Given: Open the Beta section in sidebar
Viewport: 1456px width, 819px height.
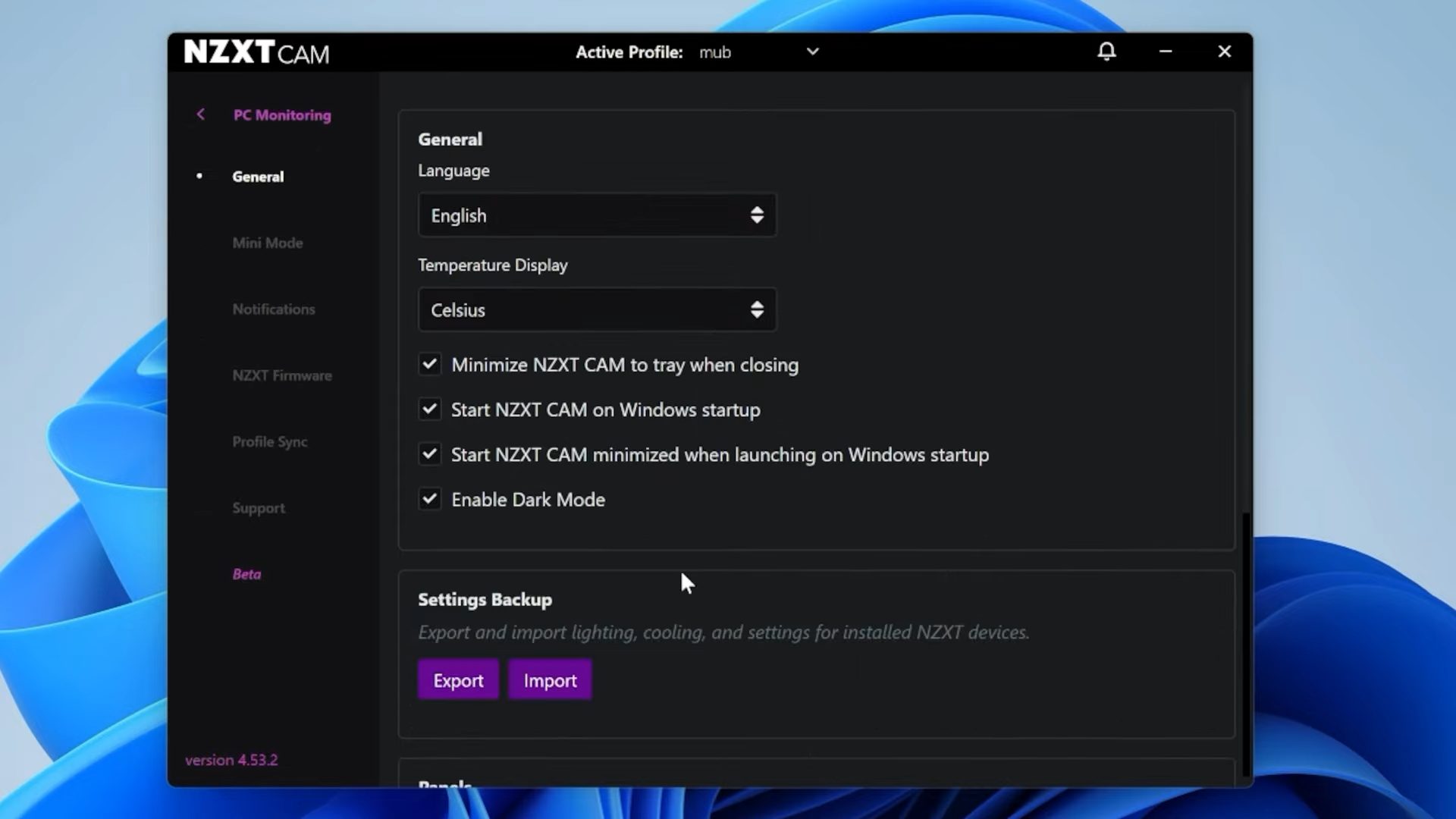Looking at the screenshot, I should [246, 574].
